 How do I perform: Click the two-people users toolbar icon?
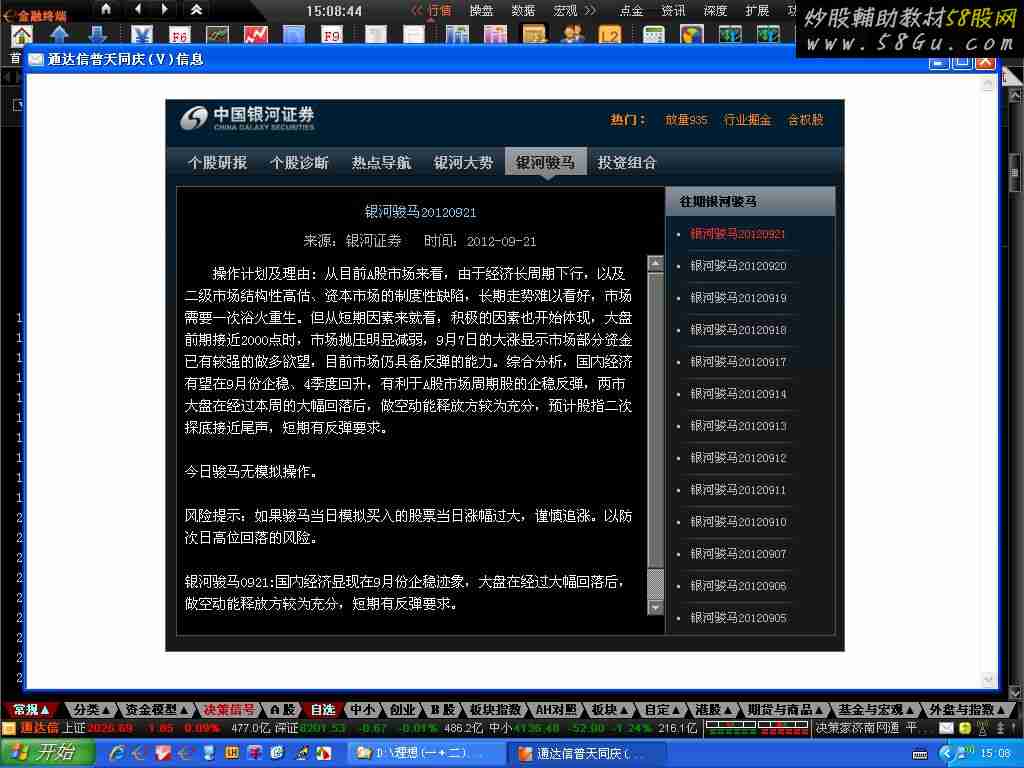click(572, 34)
